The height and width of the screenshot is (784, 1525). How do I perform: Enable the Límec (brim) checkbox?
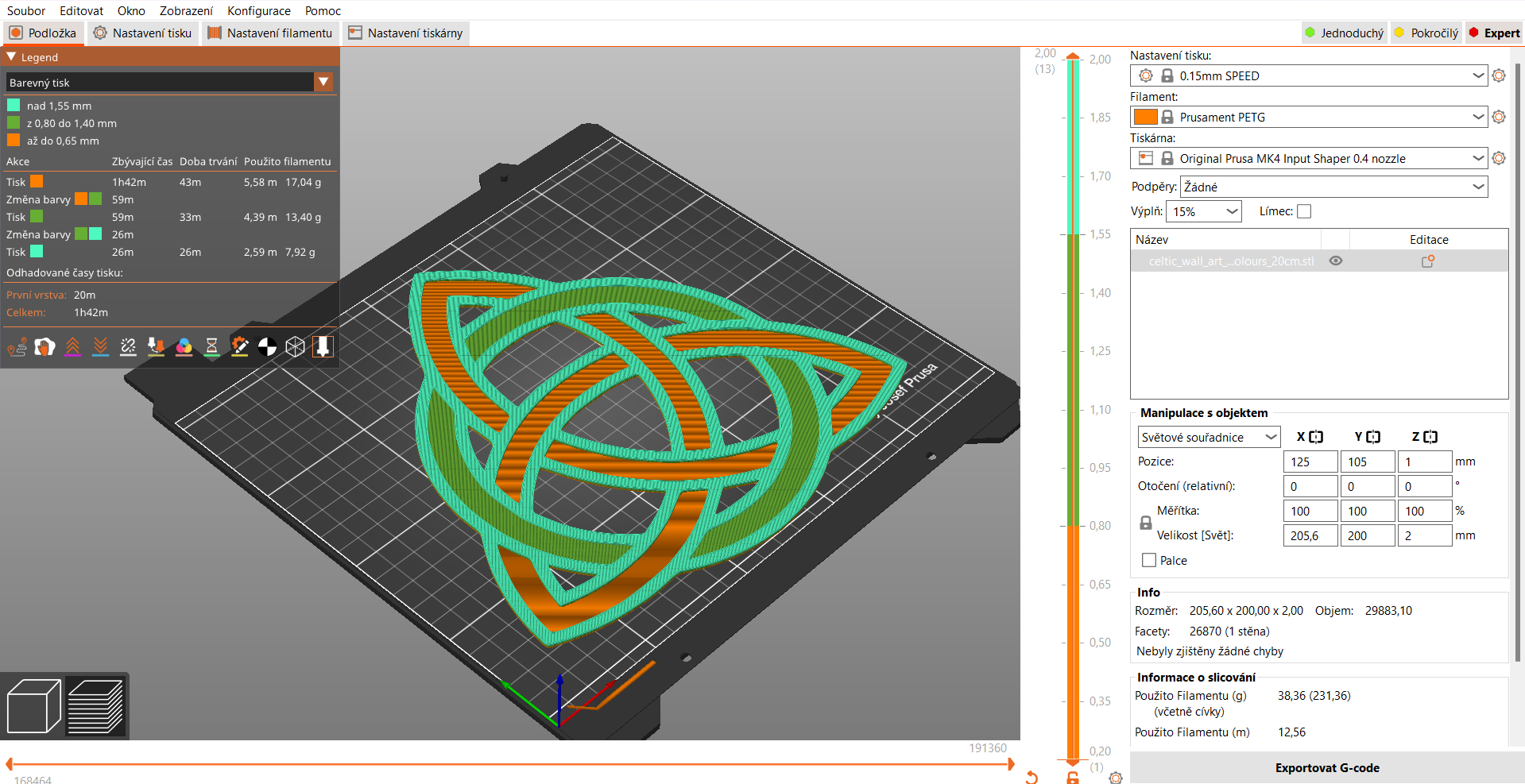1304,211
